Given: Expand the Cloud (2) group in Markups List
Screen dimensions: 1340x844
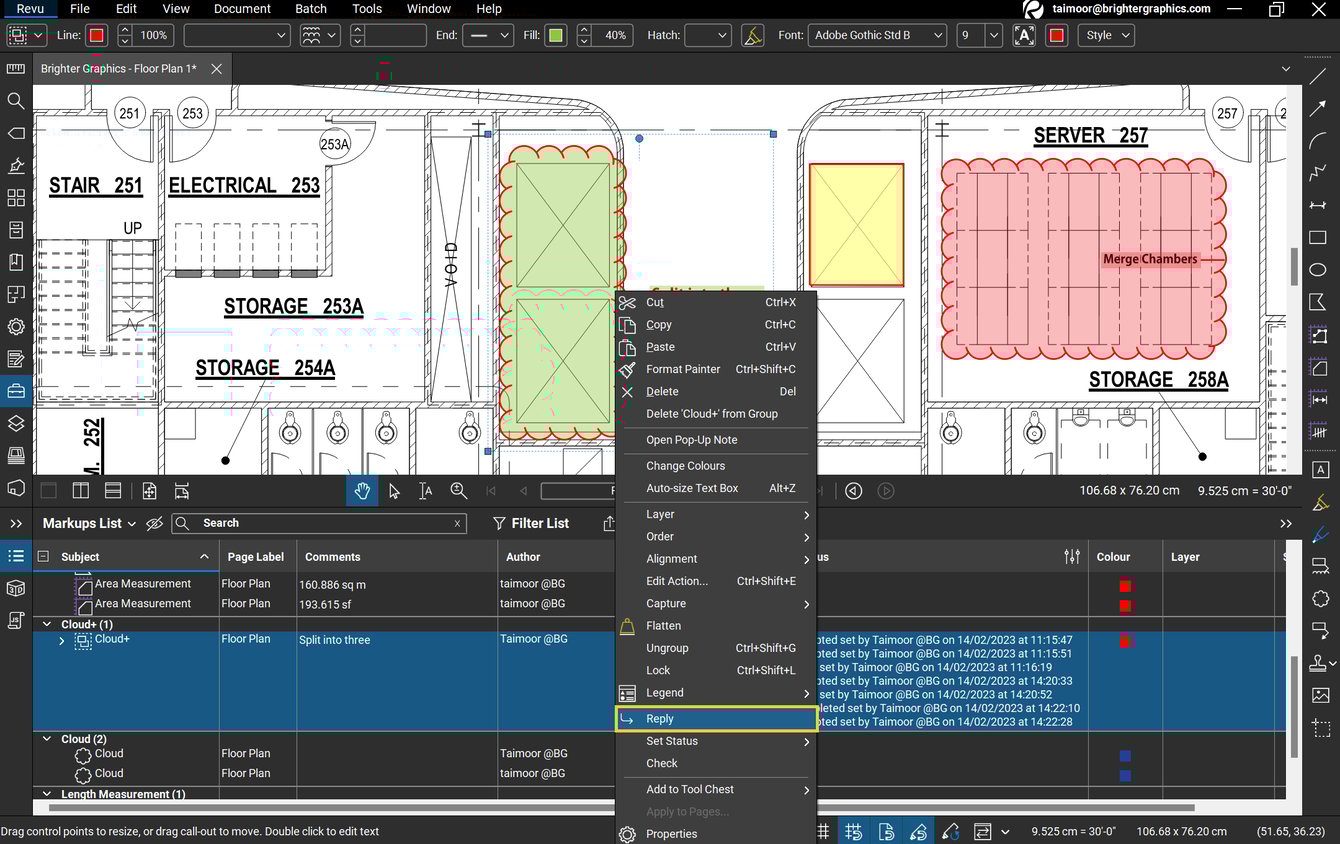Looking at the screenshot, I should click(46, 739).
